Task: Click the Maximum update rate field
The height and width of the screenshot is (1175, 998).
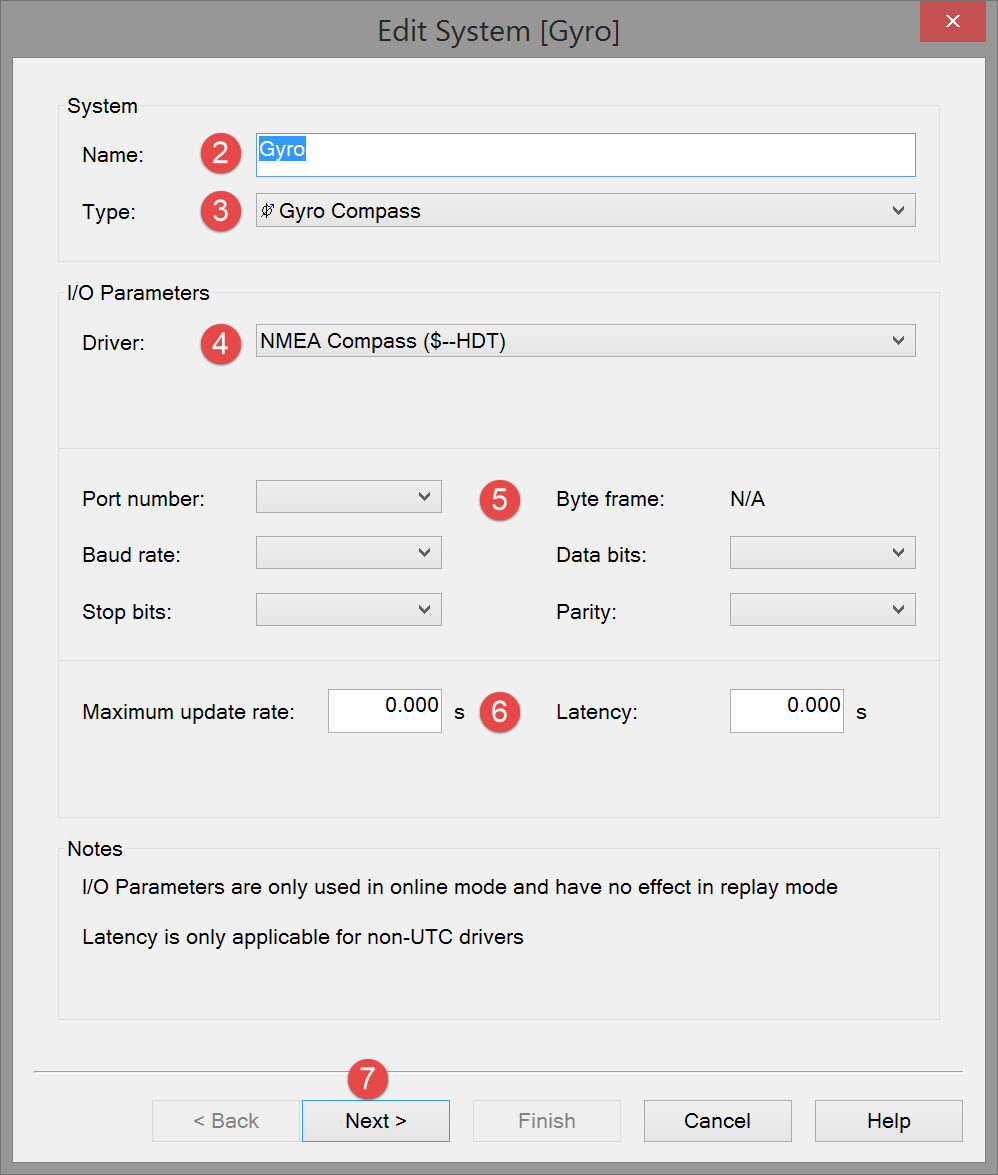Action: coord(384,711)
